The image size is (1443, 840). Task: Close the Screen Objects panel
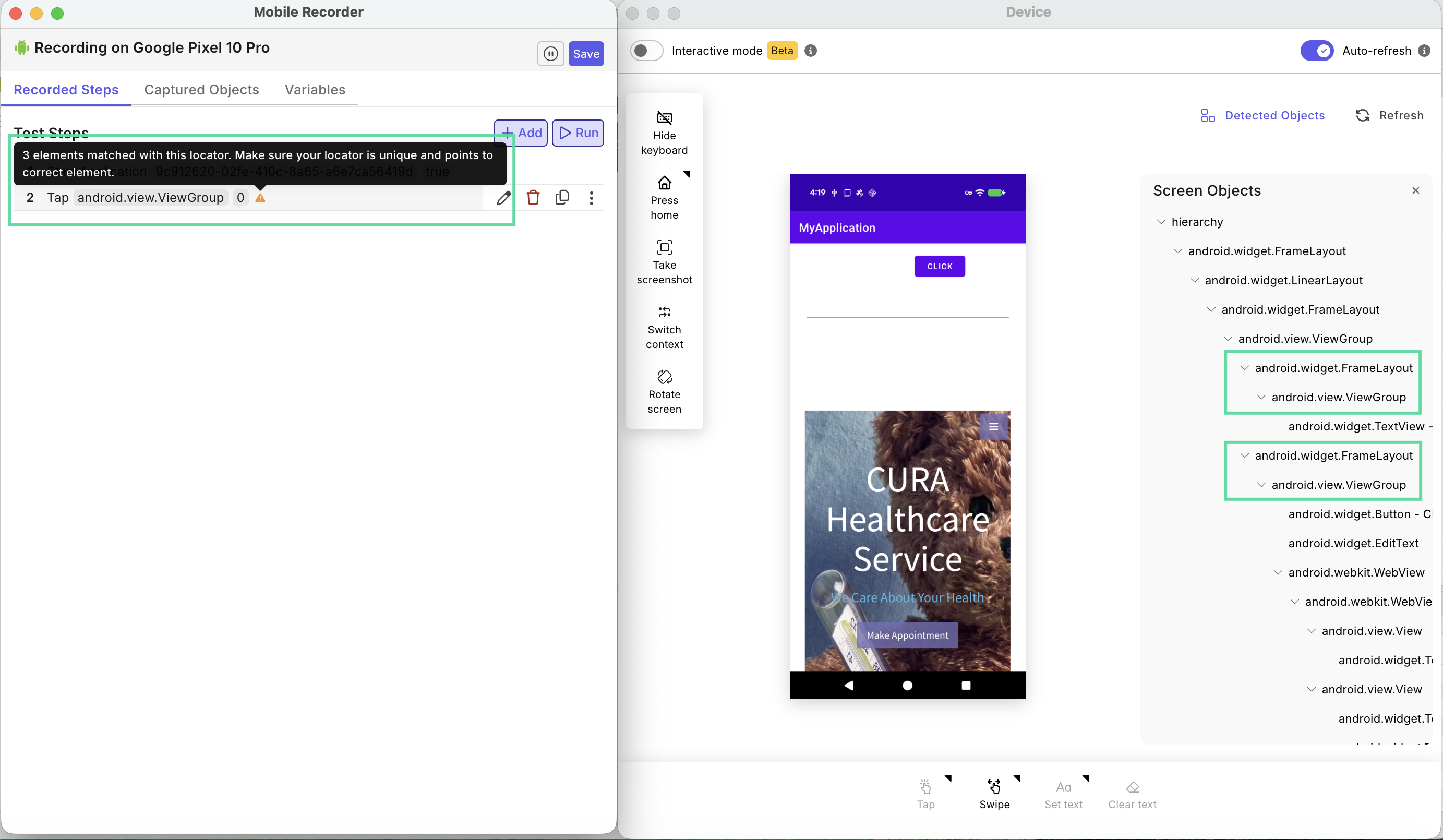click(1415, 190)
